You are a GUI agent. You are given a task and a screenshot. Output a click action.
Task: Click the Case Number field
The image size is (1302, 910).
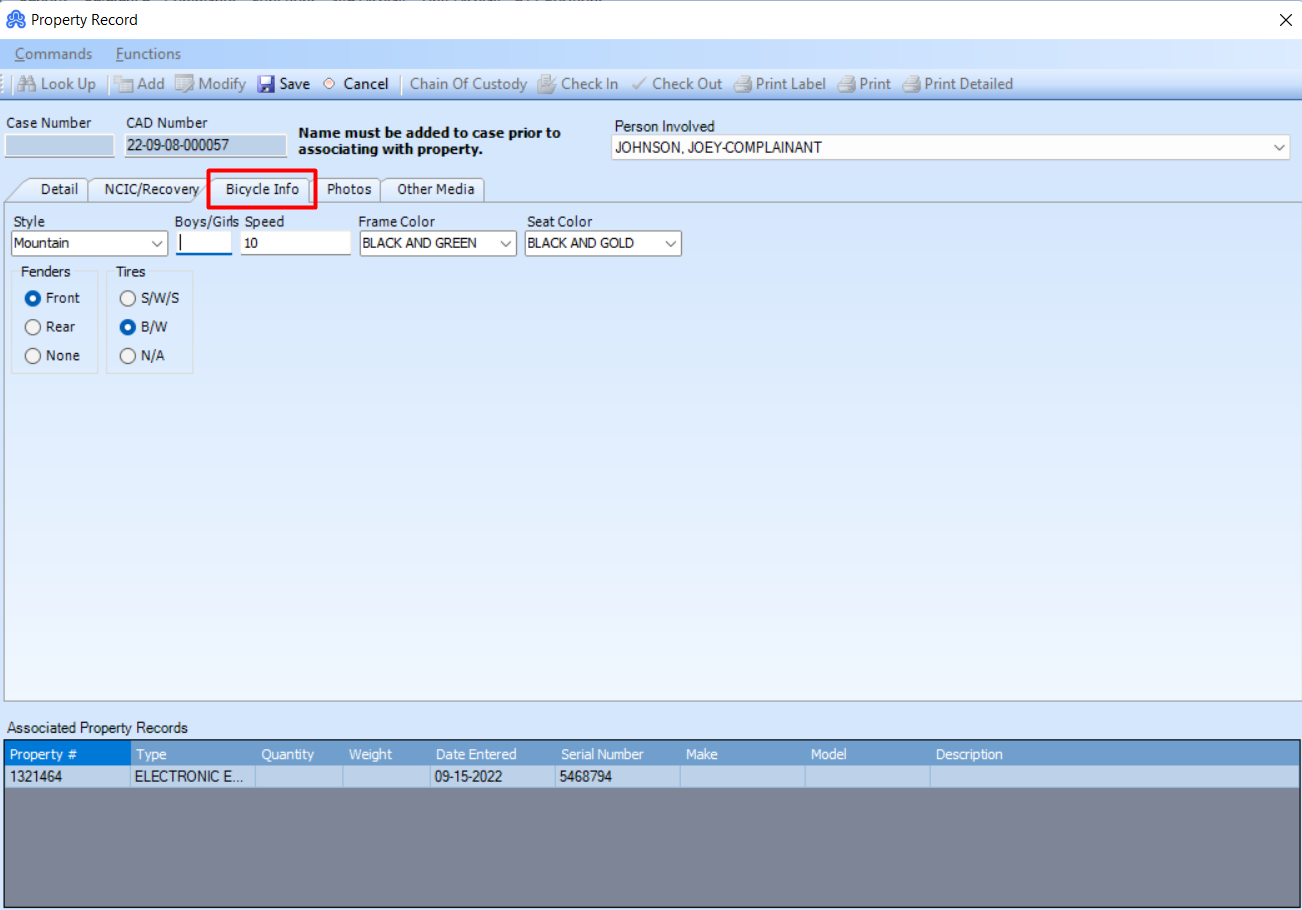pos(59,146)
